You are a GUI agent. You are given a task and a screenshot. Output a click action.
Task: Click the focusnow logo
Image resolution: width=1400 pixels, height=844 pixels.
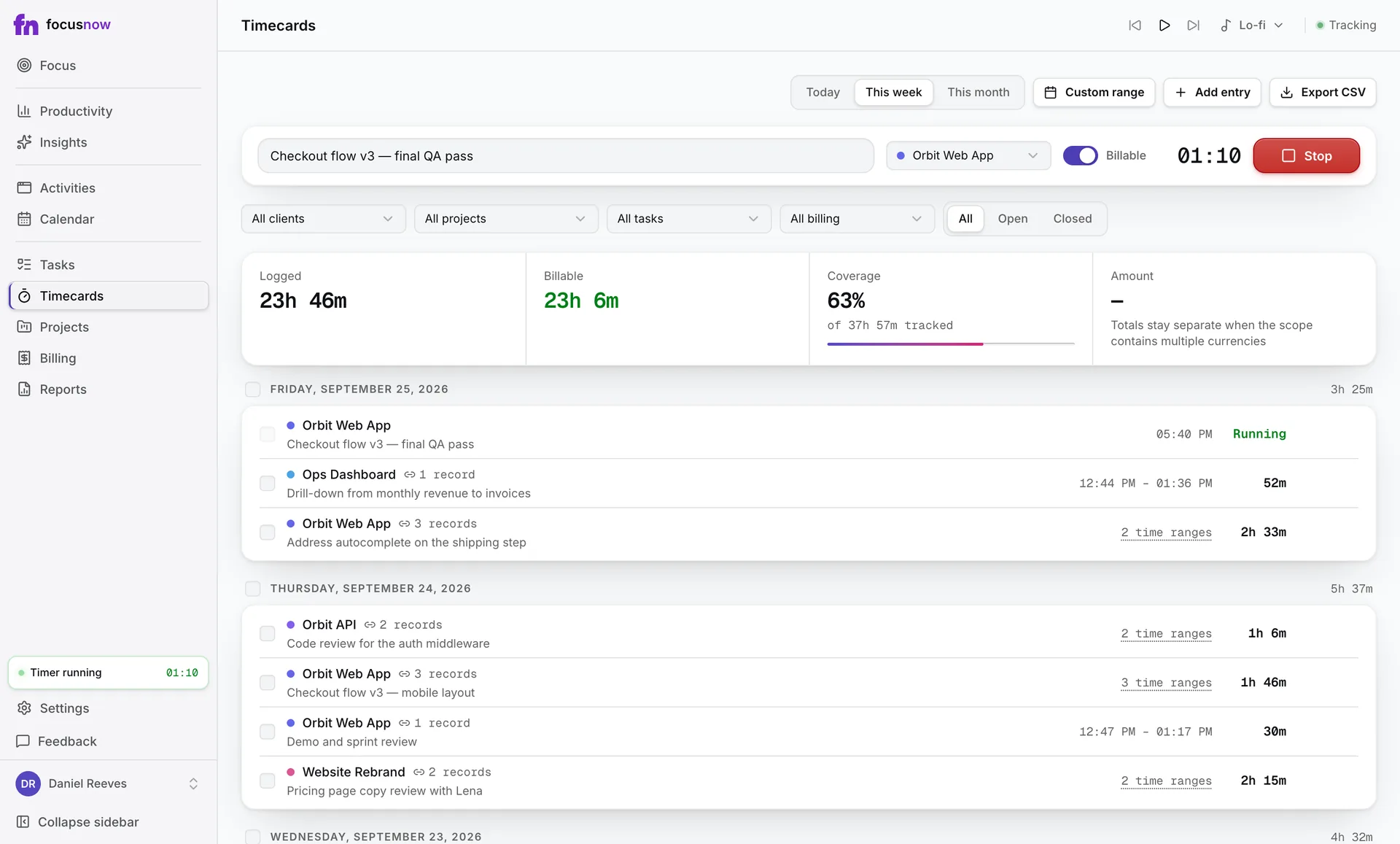62,25
